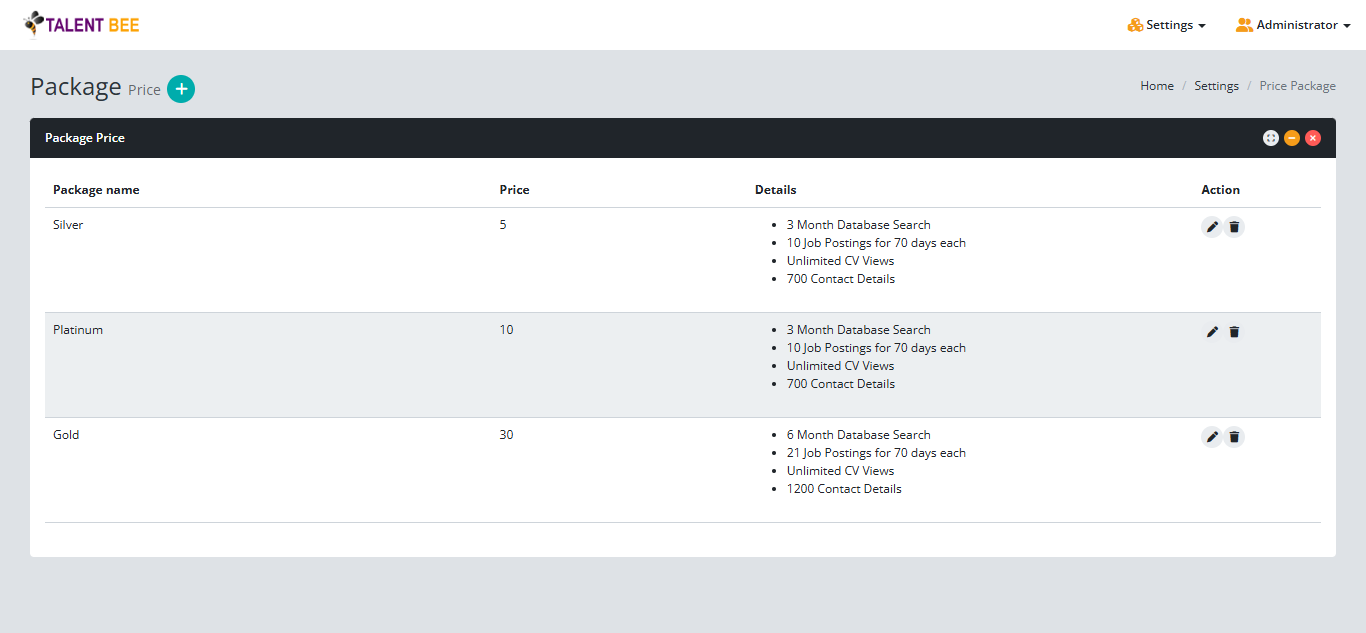
Task: Edit the Silver package
Action: click(x=1212, y=227)
